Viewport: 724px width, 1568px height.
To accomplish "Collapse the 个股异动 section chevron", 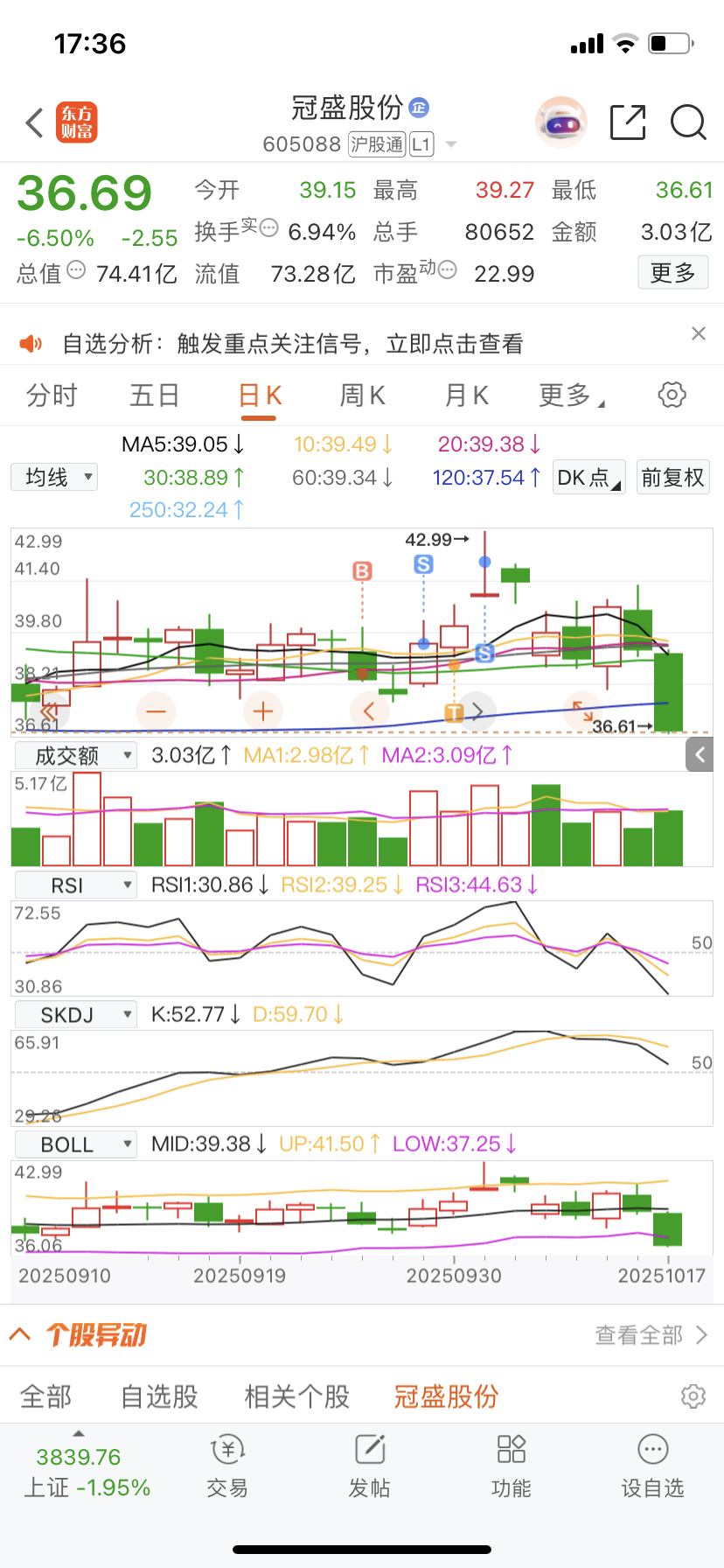I will coord(20,1334).
